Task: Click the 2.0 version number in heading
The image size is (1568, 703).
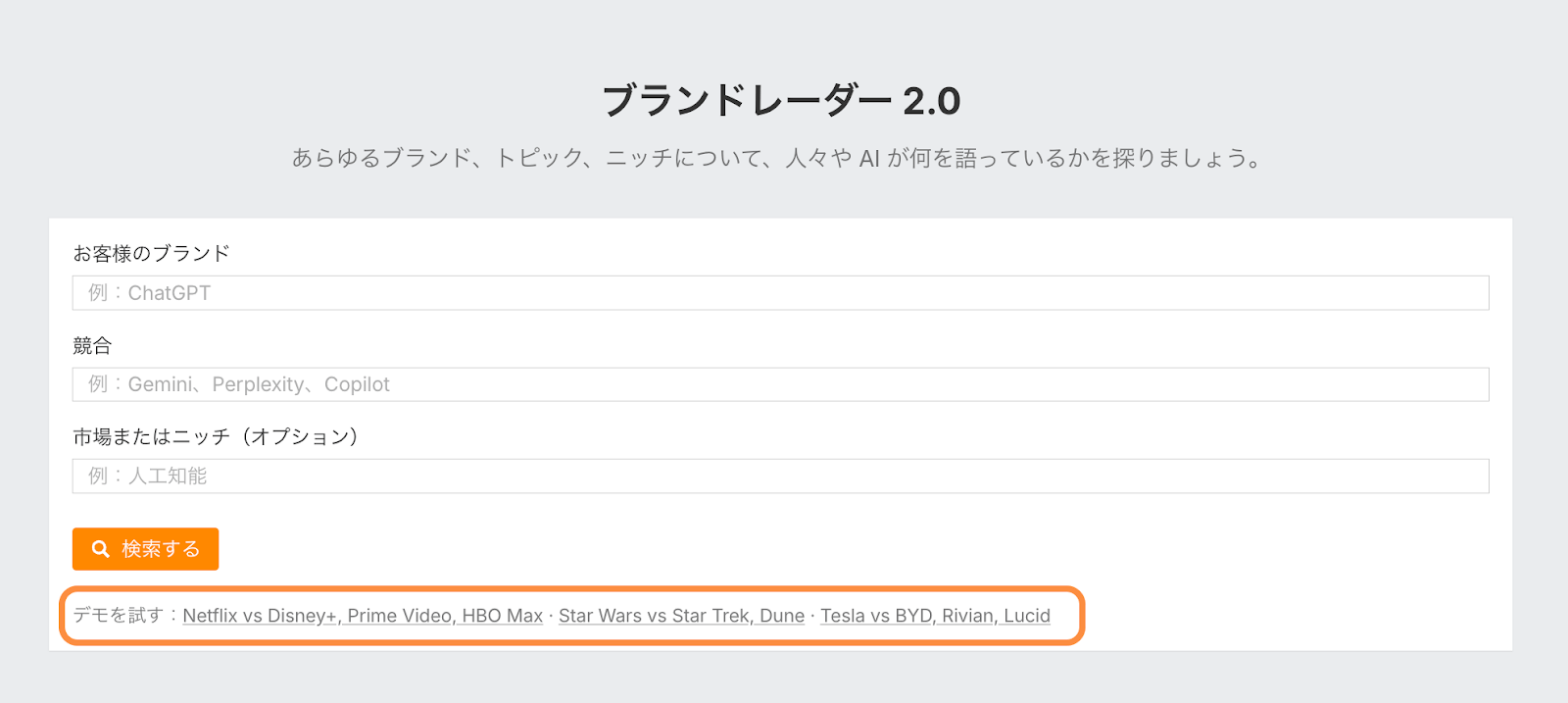Action: point(931,101)
